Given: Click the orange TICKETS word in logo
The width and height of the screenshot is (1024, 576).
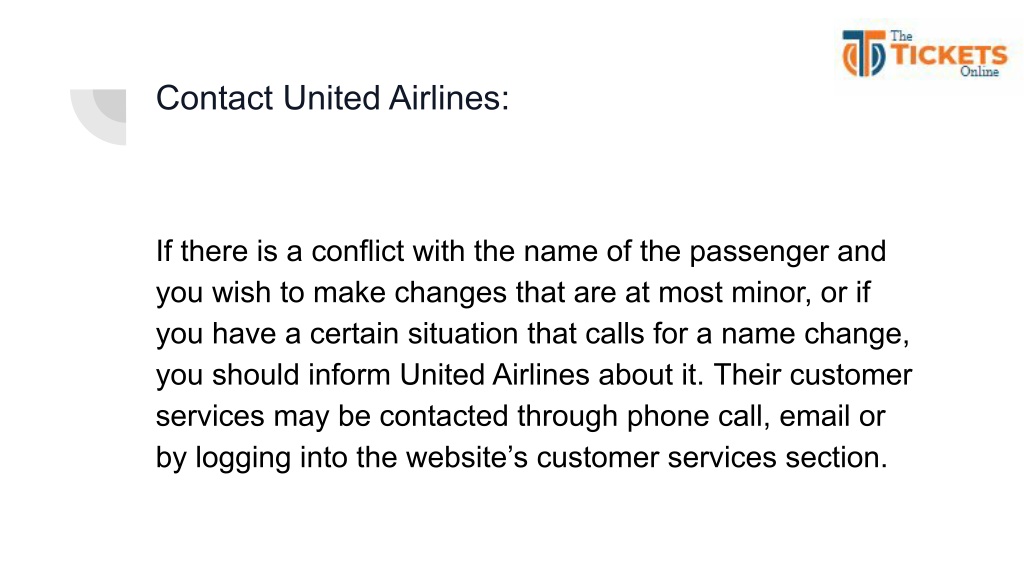Looking at the screenshot, I should tap(950, 55).
